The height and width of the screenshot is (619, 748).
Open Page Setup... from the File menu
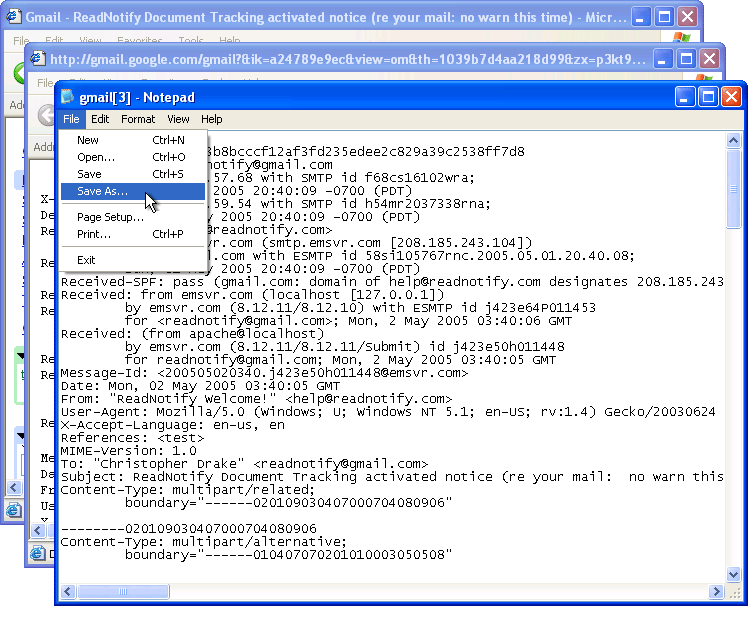110,217
